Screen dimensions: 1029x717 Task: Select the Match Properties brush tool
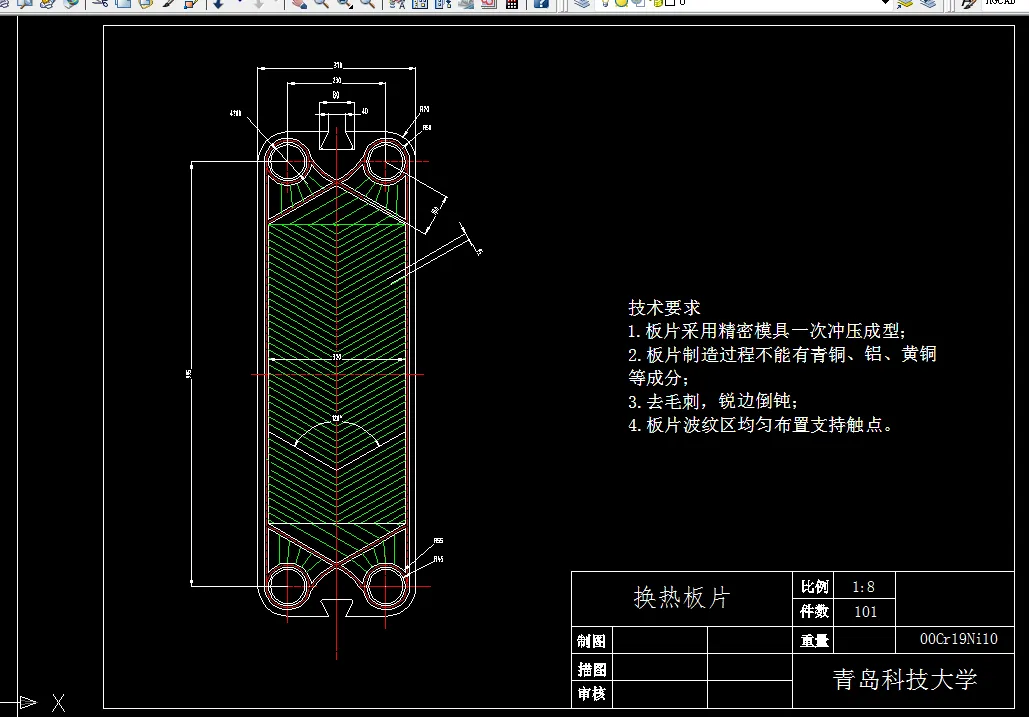[168, 3]
